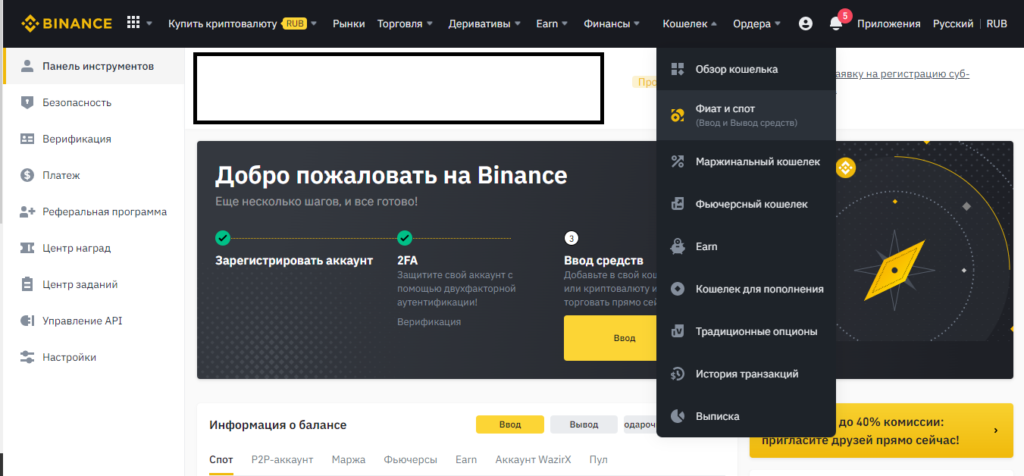Click the Верификация link under 2FA
Screen dimensions: 1024x476
coord(429,322)
